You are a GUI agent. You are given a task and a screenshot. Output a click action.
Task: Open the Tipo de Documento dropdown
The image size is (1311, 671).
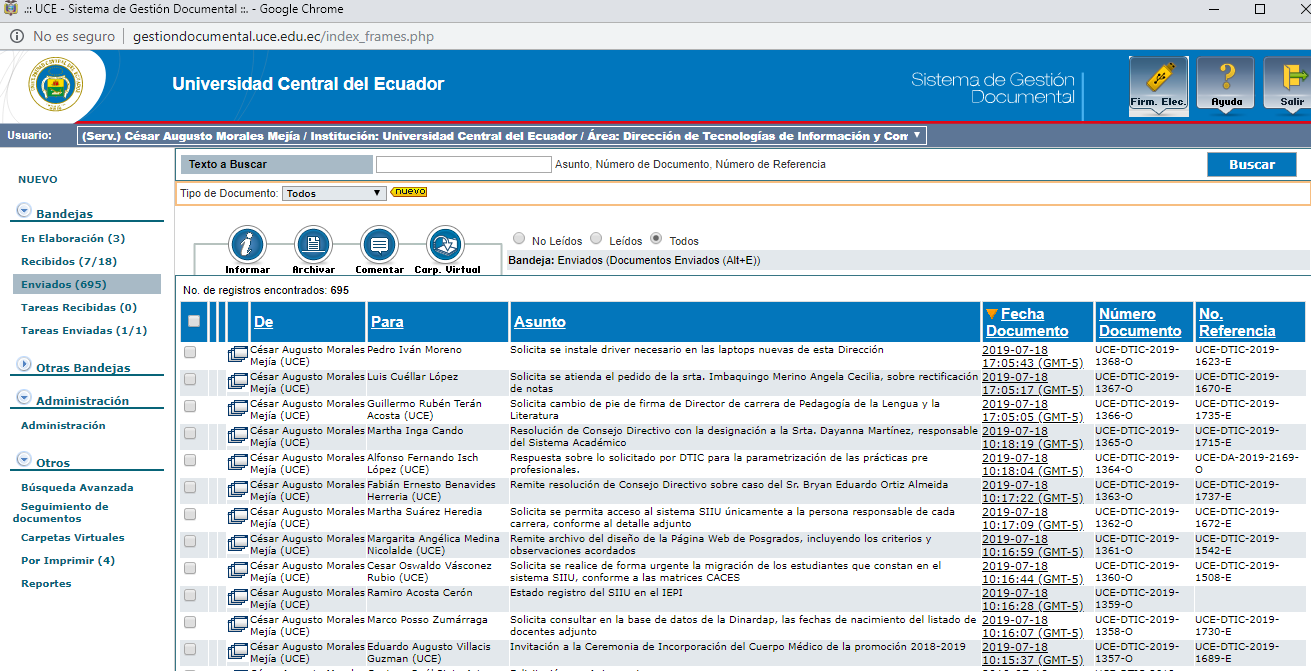pyautogui.click(x=334, y=193)
